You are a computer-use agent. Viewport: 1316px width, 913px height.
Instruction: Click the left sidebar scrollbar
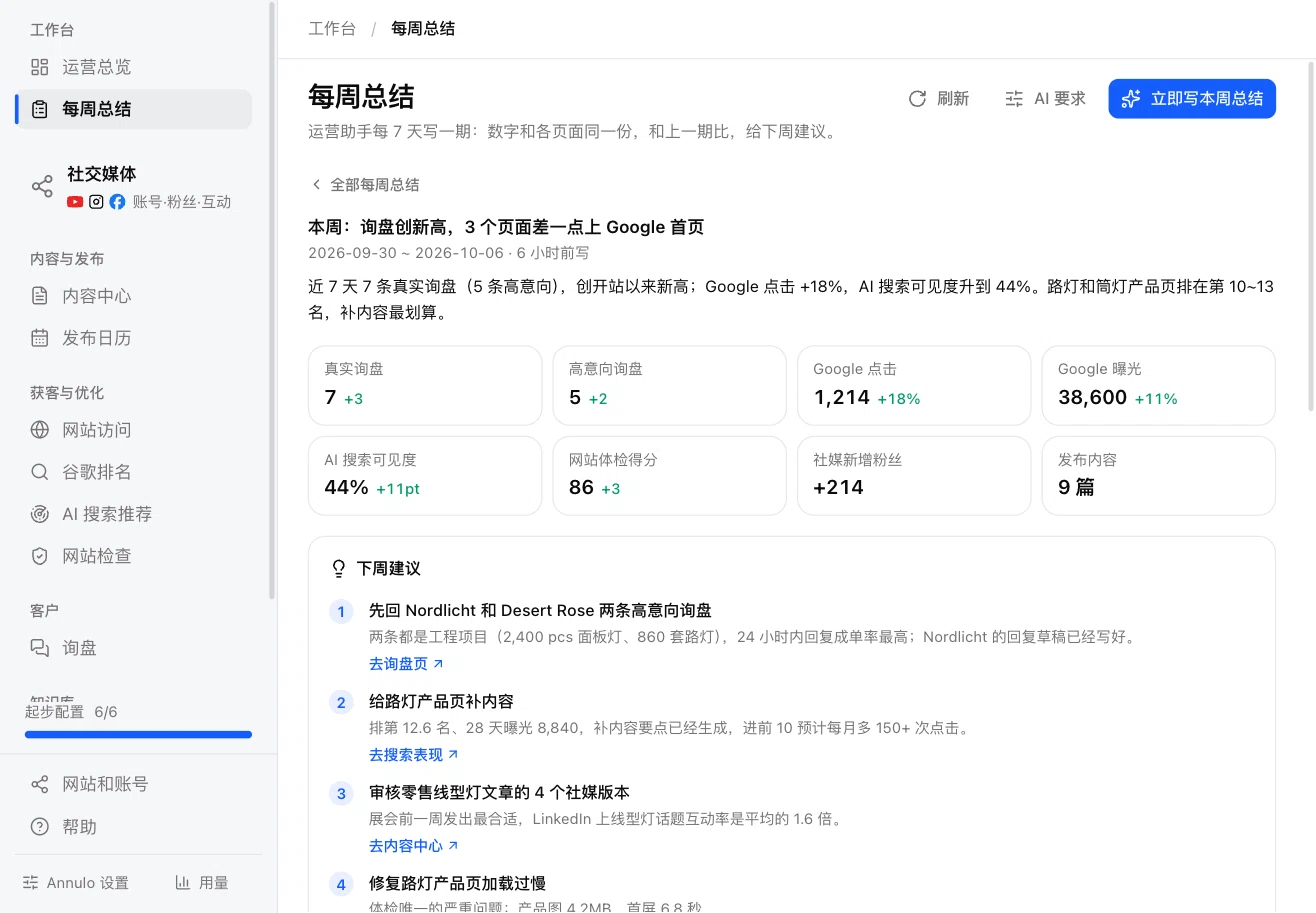click(272, 300)
